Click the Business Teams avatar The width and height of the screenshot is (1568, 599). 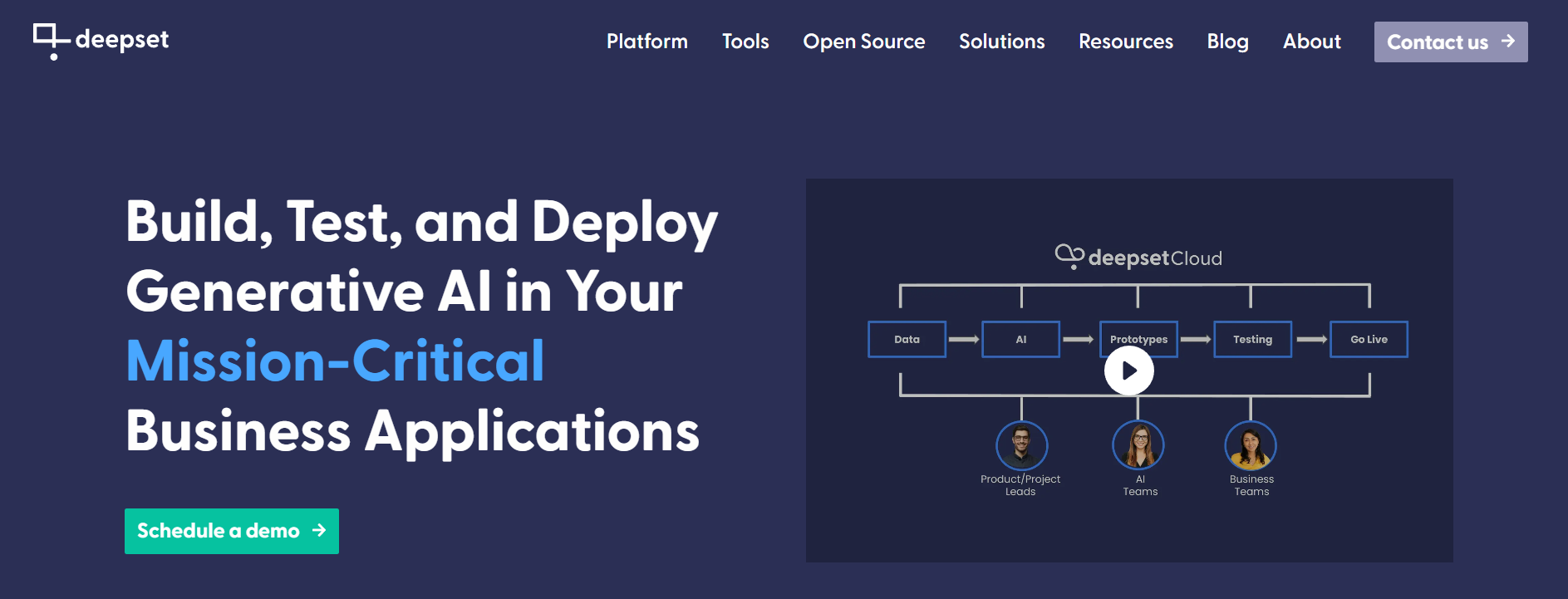click(1251, 446)
